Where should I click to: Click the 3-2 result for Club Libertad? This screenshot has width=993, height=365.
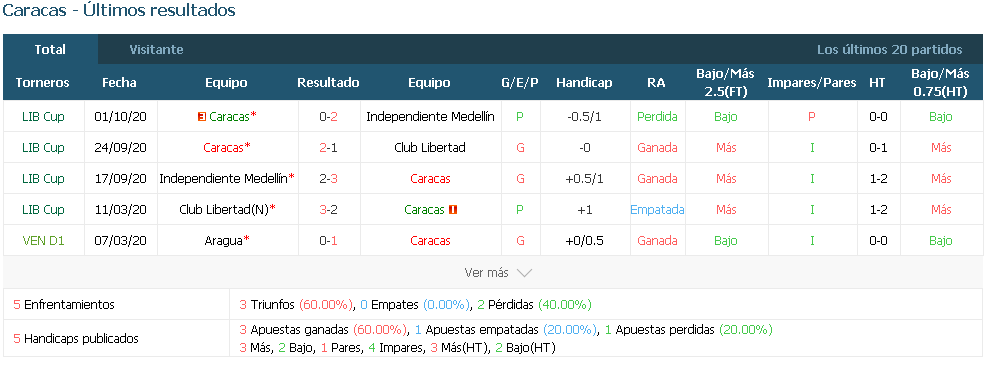pyautogui.click(x=328, y=210)
